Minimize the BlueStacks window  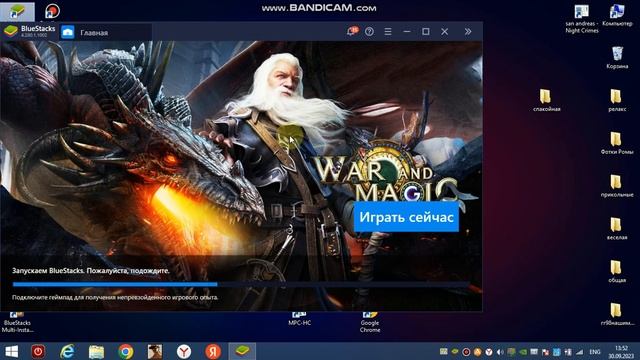point(407,31)
